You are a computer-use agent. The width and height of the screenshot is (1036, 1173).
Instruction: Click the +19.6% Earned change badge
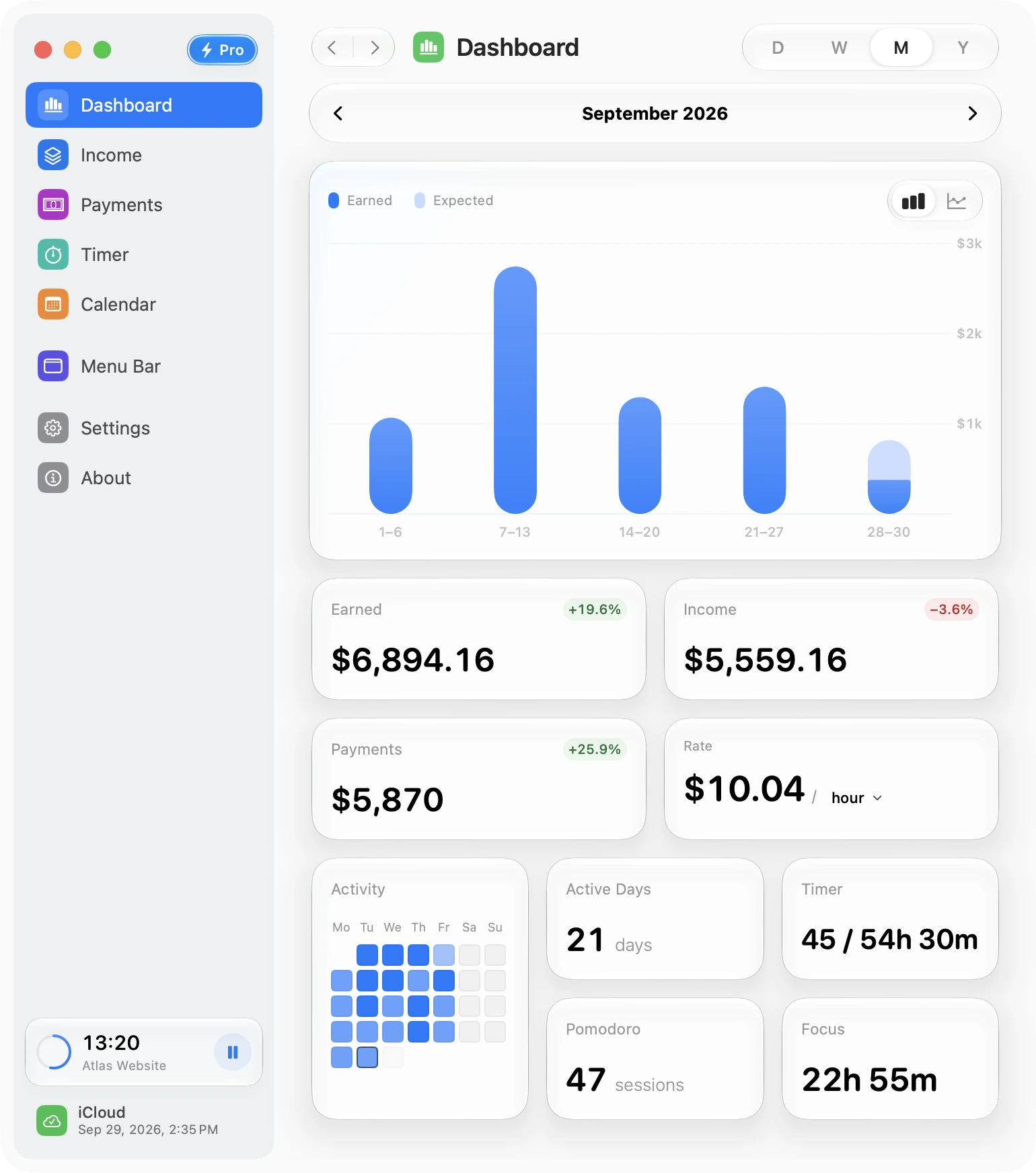(x=595, y=609)
